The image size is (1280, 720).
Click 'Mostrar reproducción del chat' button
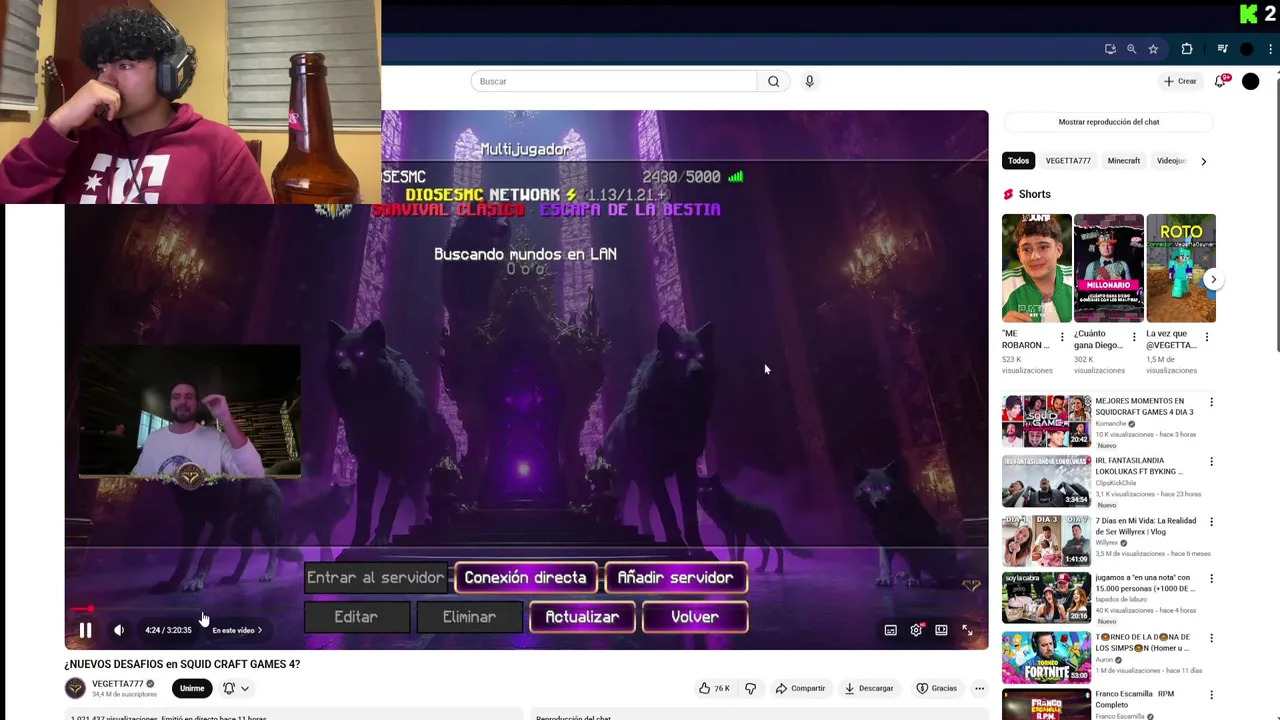1108,122
